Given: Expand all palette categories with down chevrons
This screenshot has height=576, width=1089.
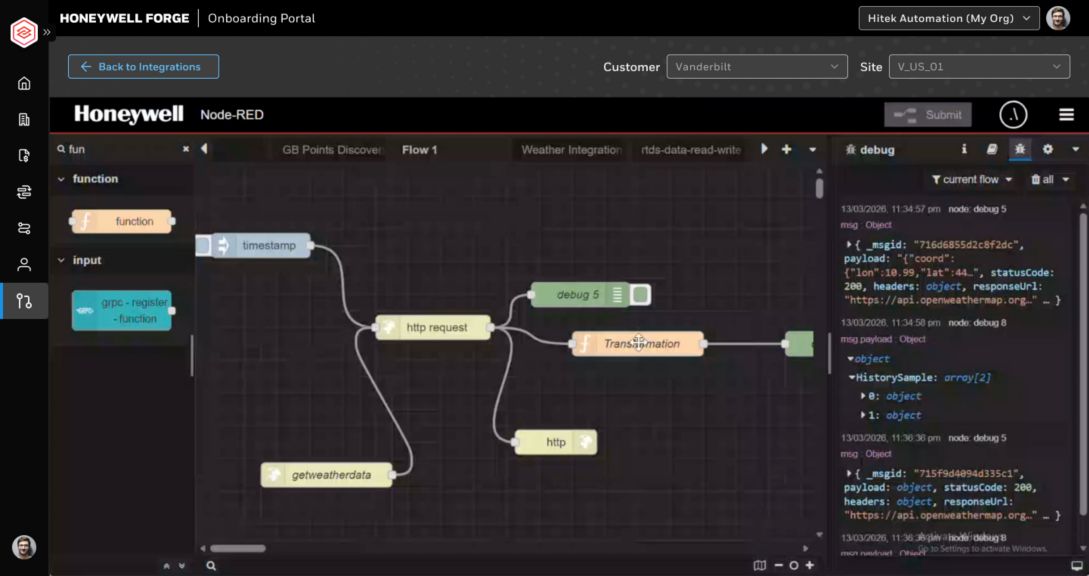Looking at the screenshot, I should pyautogui.click(x=182, y=566).
